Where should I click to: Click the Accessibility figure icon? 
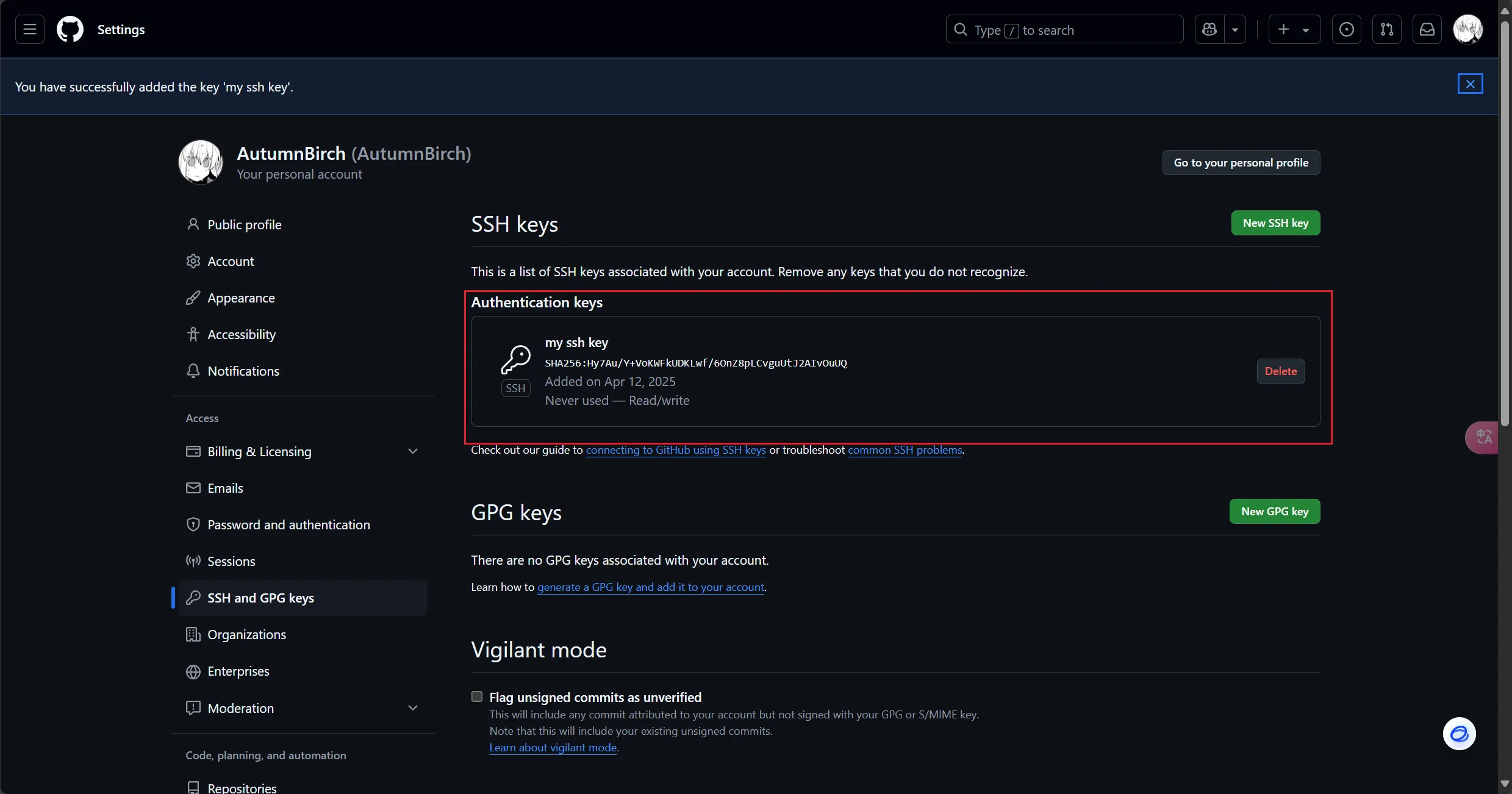point(193,334)
